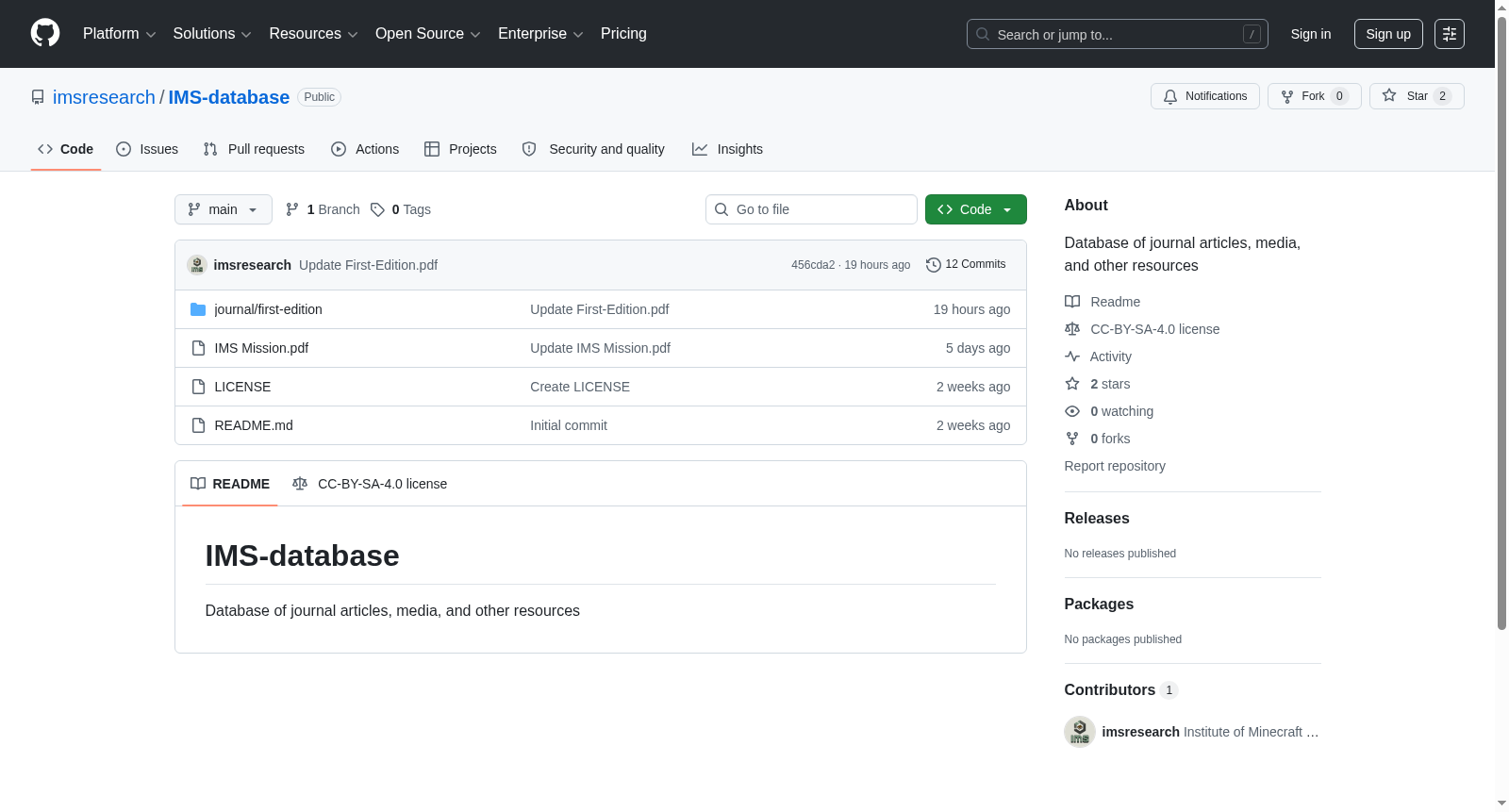Switch to the Issues tab
1509x812 pixels.
click(x=147, y=149)
